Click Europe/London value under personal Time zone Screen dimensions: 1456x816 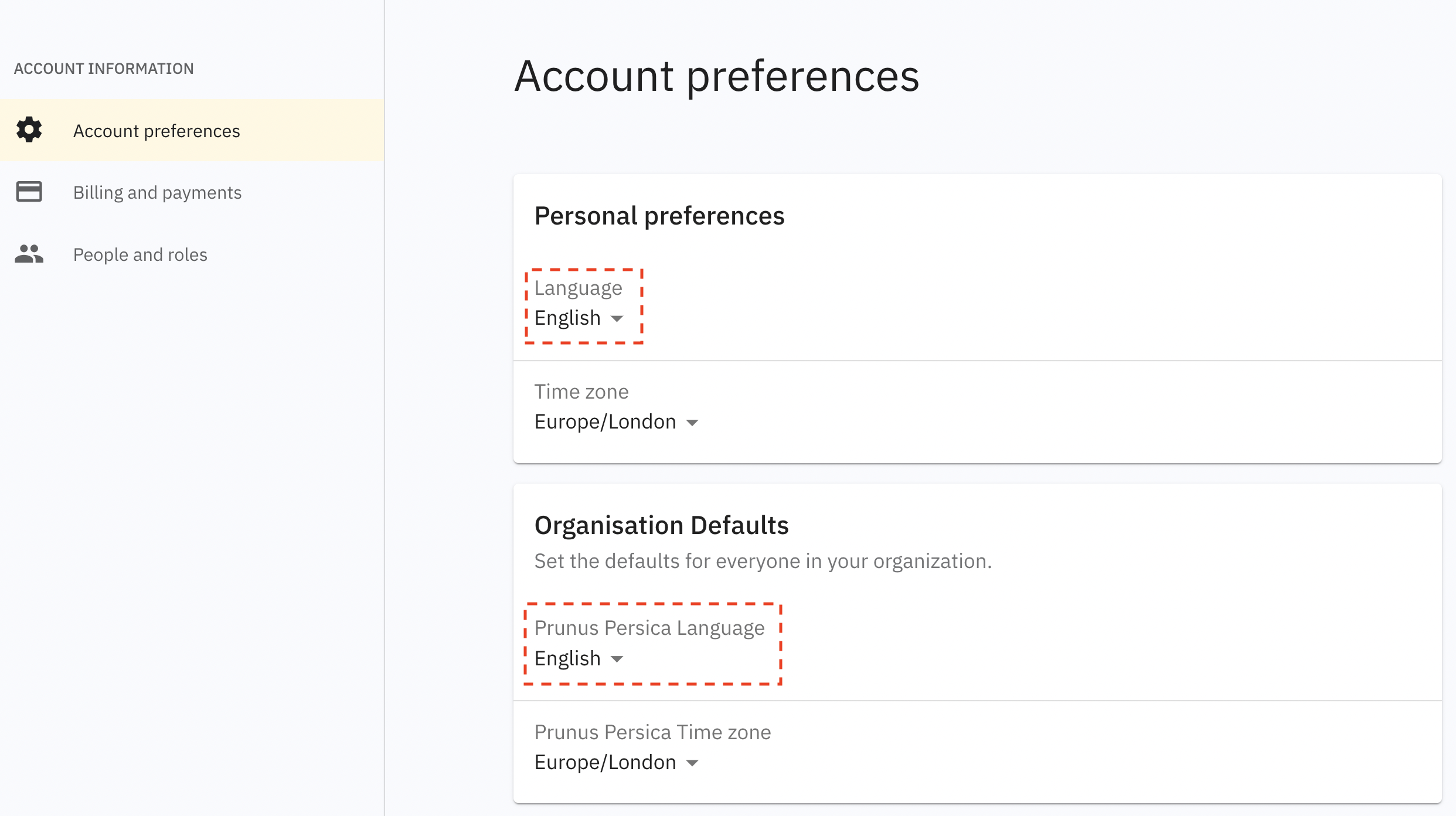click(605, 422)
